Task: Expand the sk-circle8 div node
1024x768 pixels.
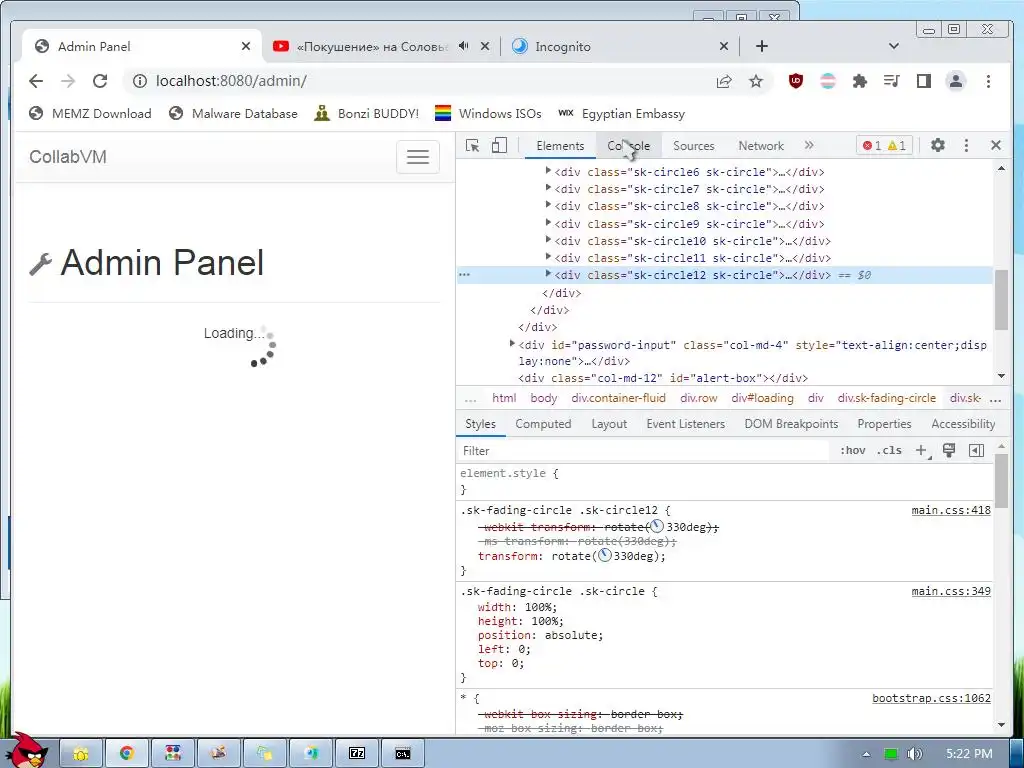Action: (x=549, y=205)
